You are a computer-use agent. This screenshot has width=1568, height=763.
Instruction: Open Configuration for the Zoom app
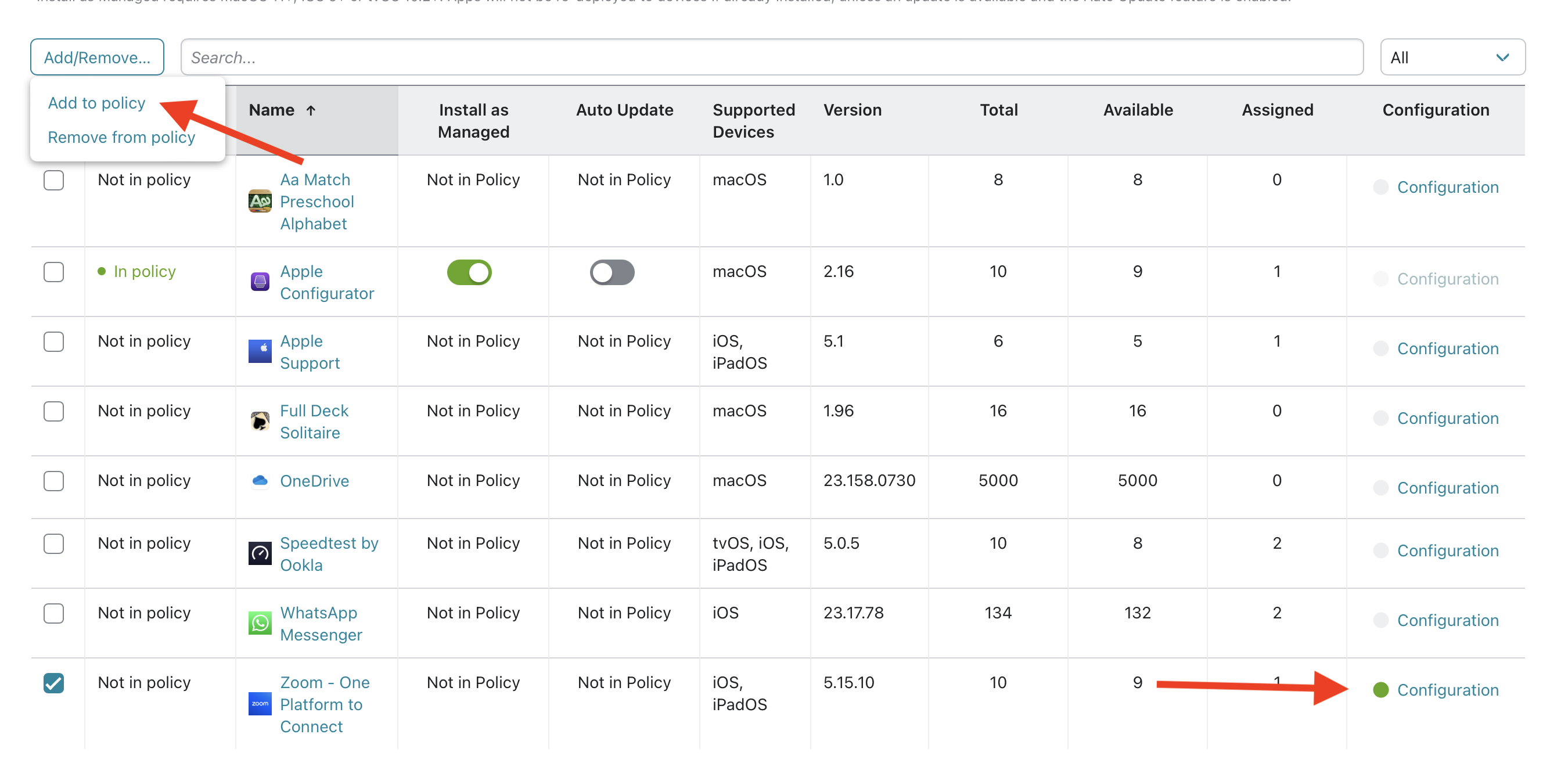click(x=1447, y=689)
